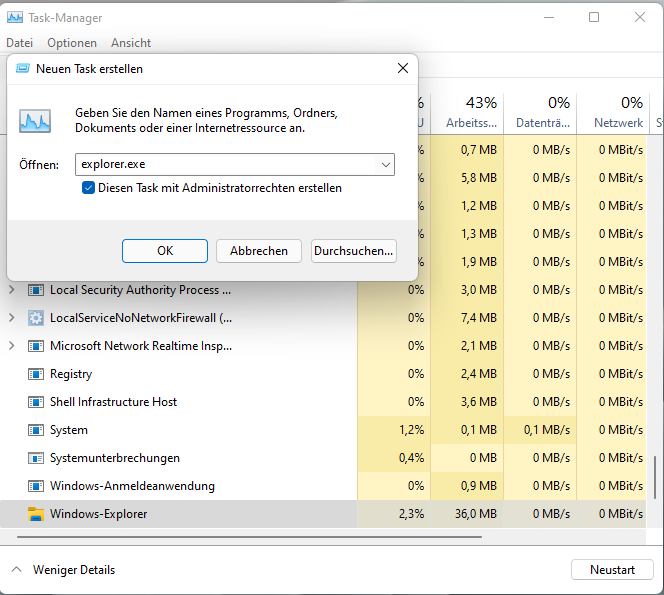Click the 1,2% CPU value for System
The width and height of the screenshot is (664, 595).
(x=412, y=430)
